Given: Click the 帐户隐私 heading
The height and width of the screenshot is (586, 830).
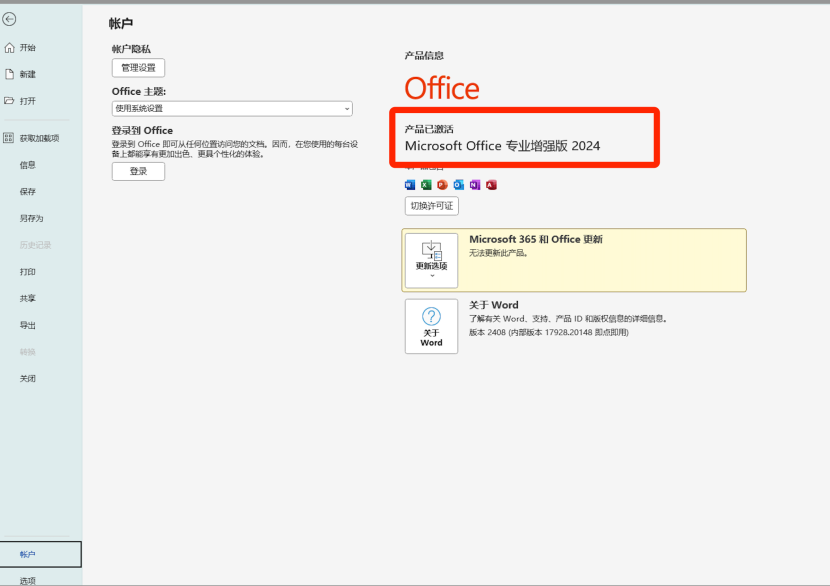Looking at the screenshot, I should pos(131,49).
